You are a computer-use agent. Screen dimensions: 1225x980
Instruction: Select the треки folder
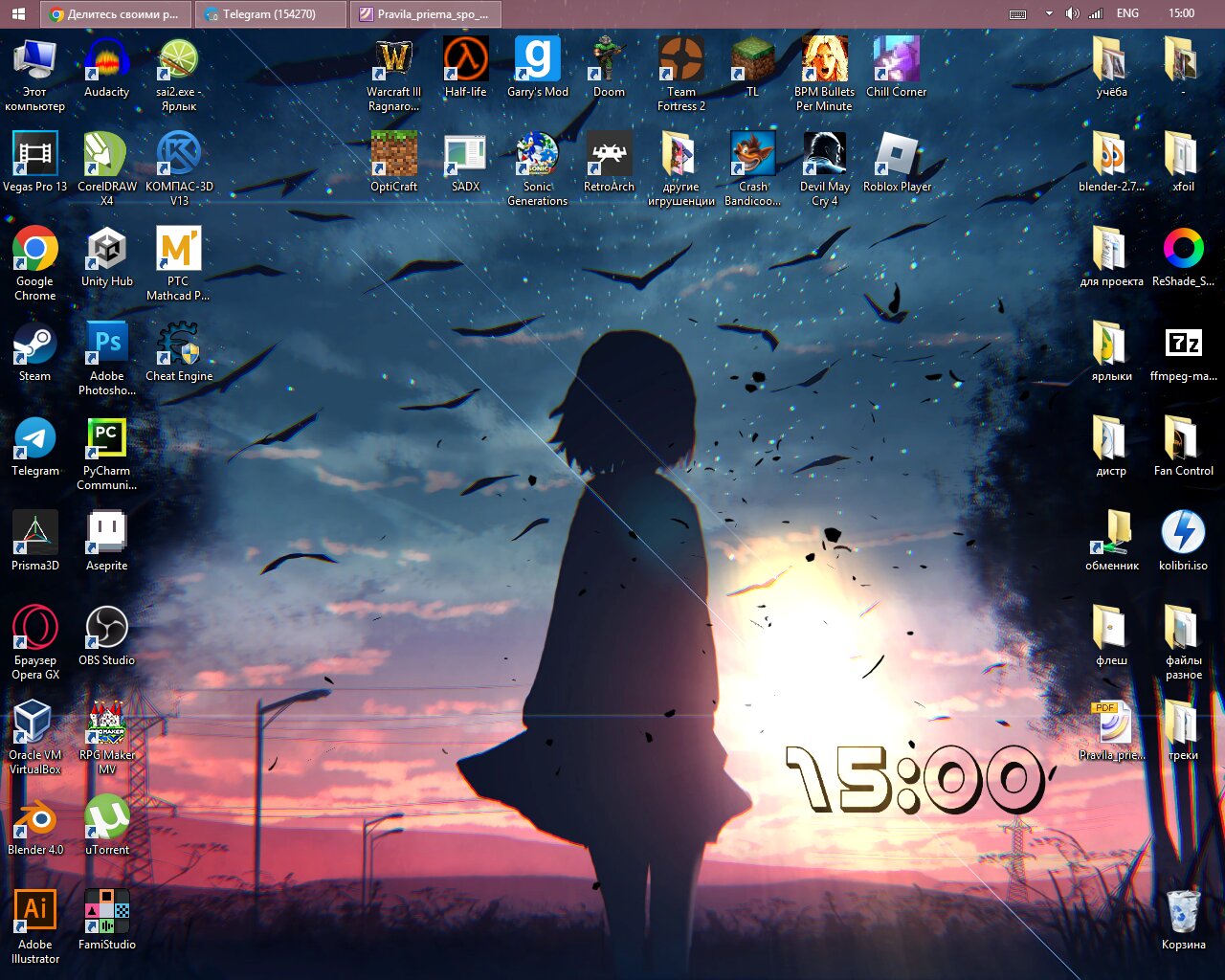point(1183,731)
